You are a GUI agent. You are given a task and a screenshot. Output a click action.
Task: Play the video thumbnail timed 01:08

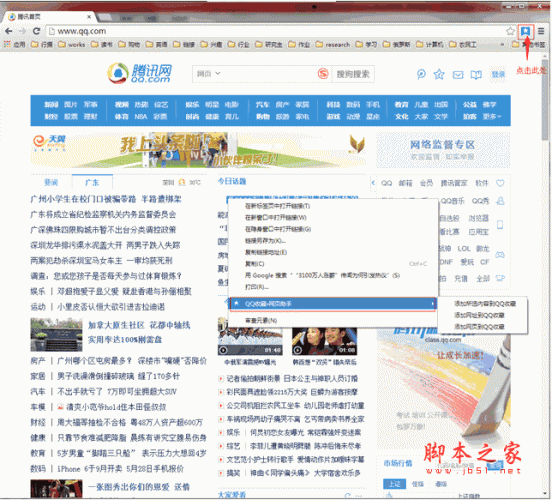[325, 341]
